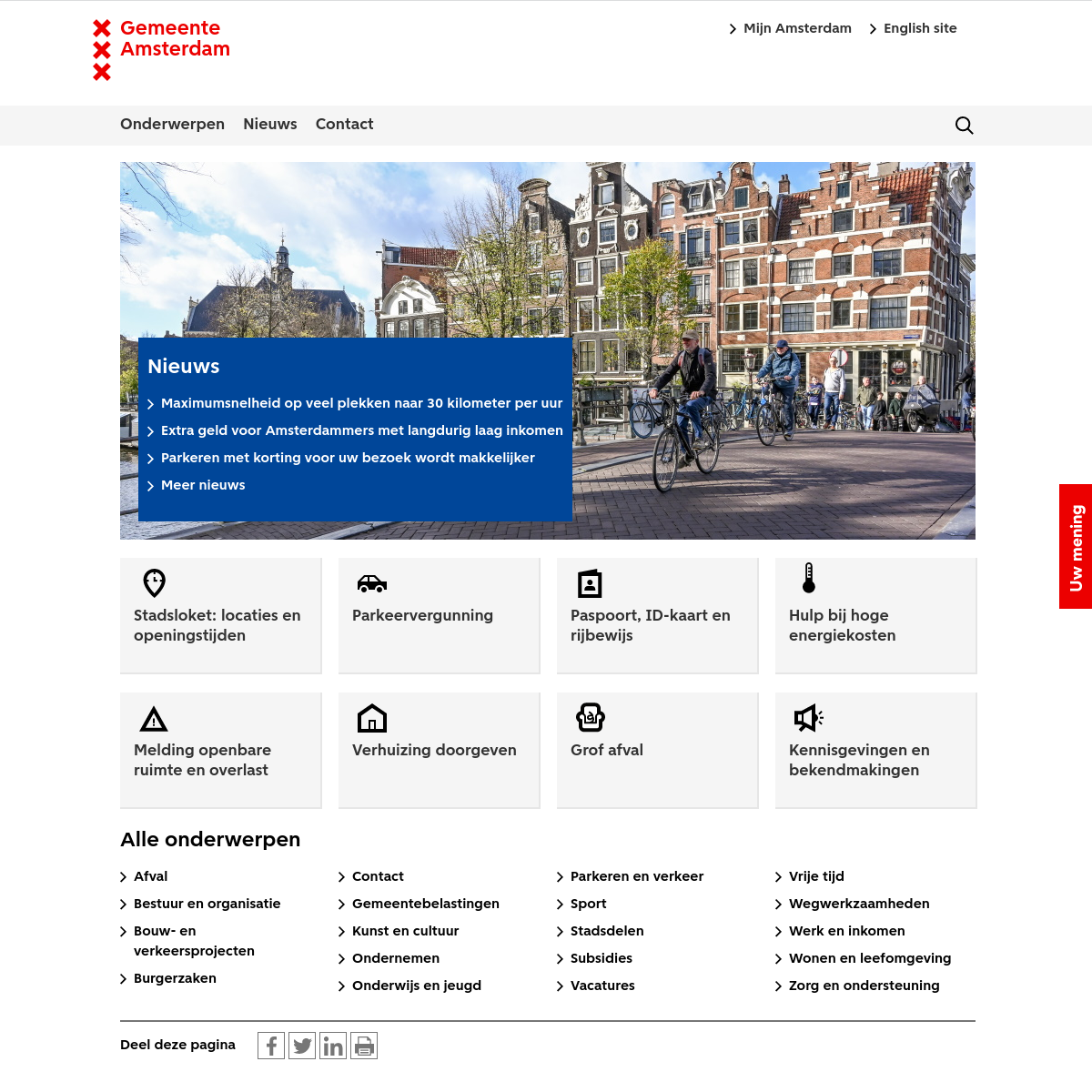
Task: Open Zorg en ondersteuning topic
Action: click(x=857, y=986)
